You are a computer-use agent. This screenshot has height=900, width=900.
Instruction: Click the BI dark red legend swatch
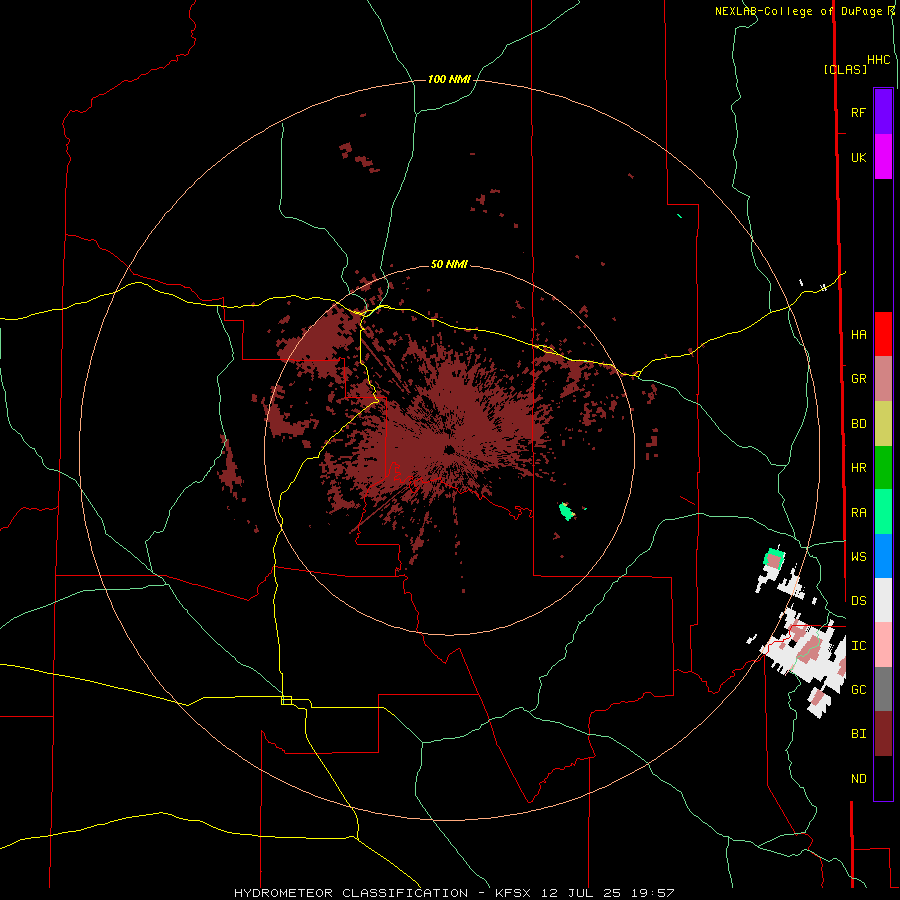(883, 734)
